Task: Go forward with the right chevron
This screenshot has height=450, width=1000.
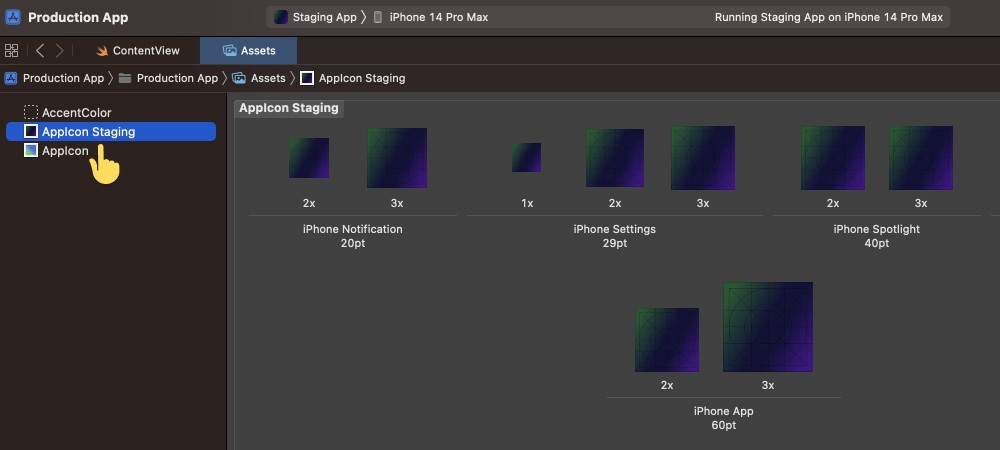Action: click(x=59, y=50)
